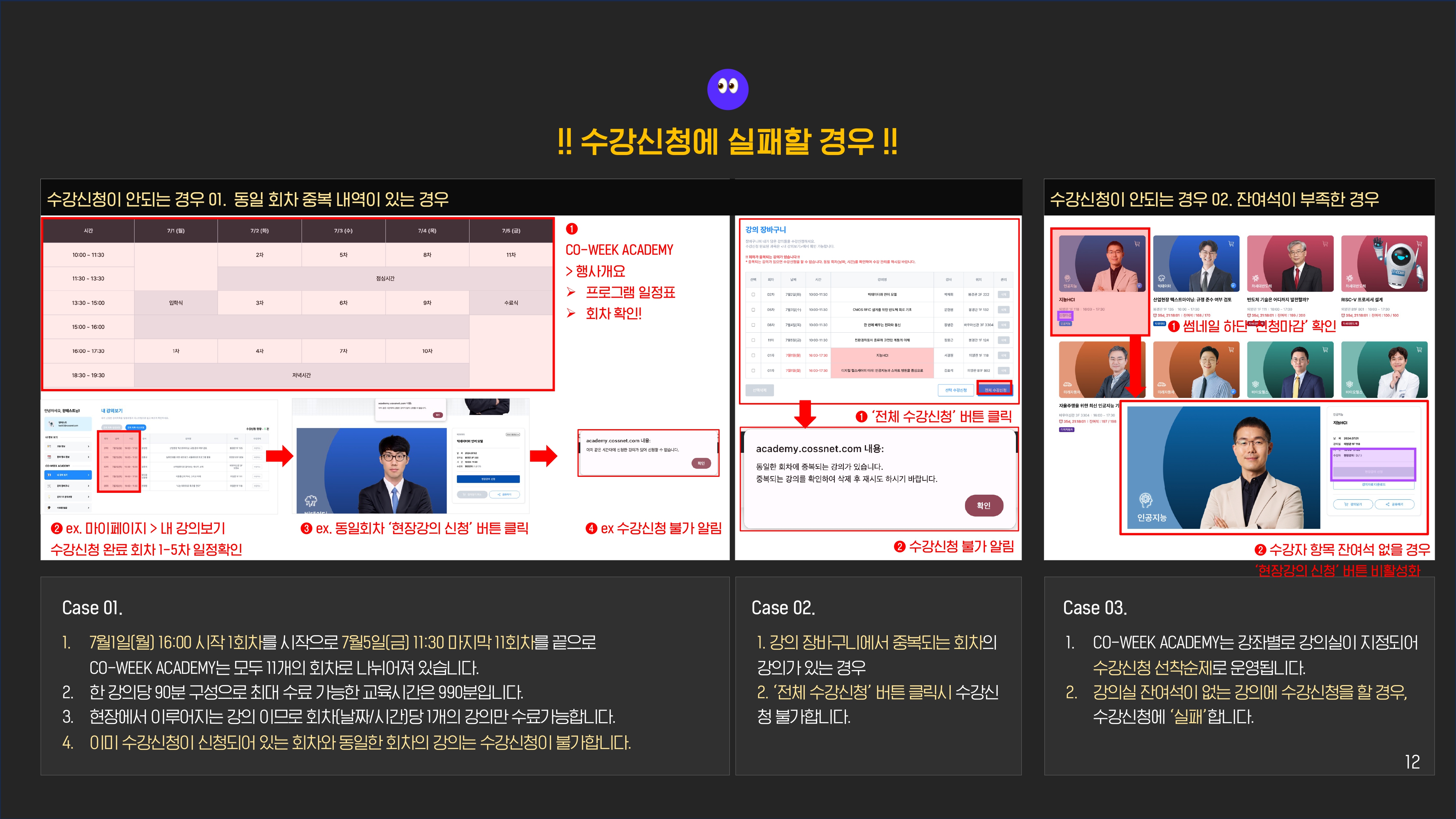1456x819 pixels.
Task: Expand 강의 장바구니 sidebar item chevron
Action: [x=89, y=486]
